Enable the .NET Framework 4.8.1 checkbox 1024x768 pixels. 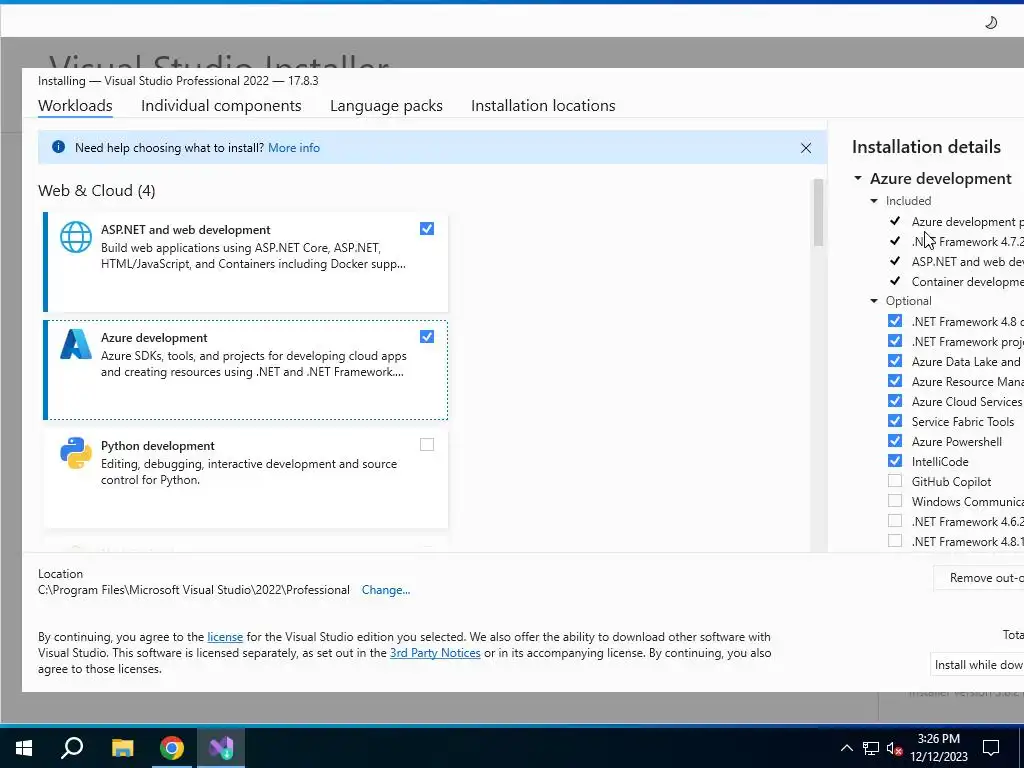tap(895, 541)
